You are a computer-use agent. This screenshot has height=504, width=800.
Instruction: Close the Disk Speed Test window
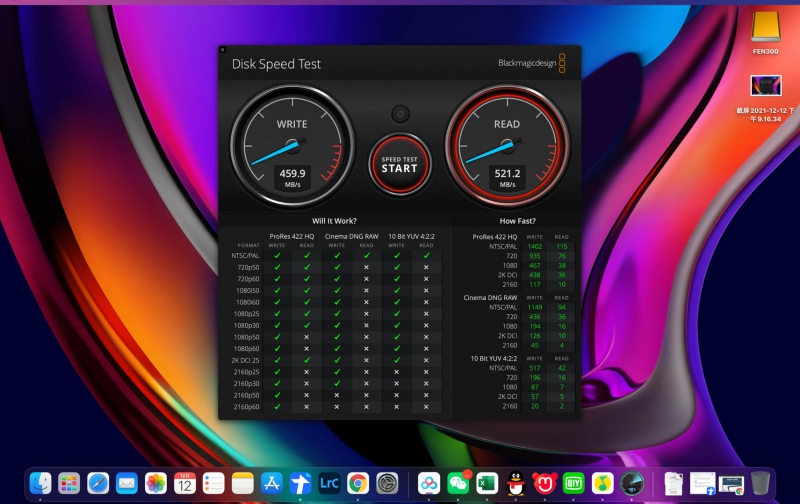(222, 49)
